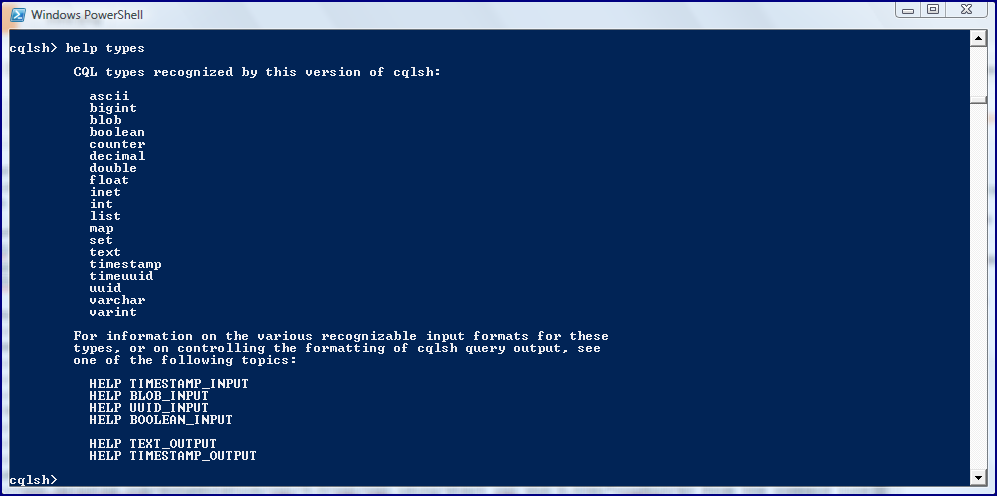997x496 pixels.
Task: Select the HELP TIMESTAMP_INPUT topic line
Action: click(168, 384)
